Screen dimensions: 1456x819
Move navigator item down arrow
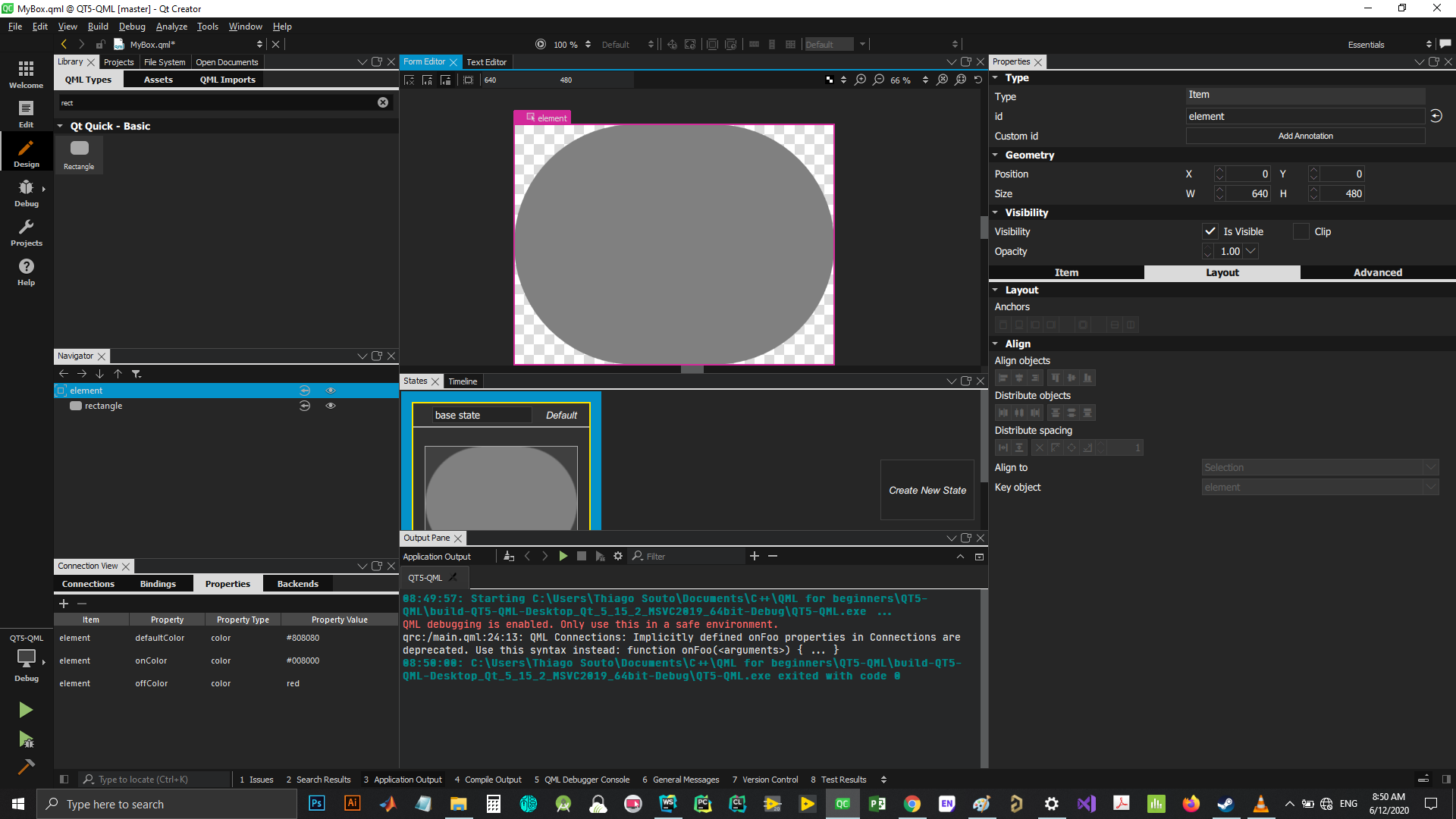(99, 374)
